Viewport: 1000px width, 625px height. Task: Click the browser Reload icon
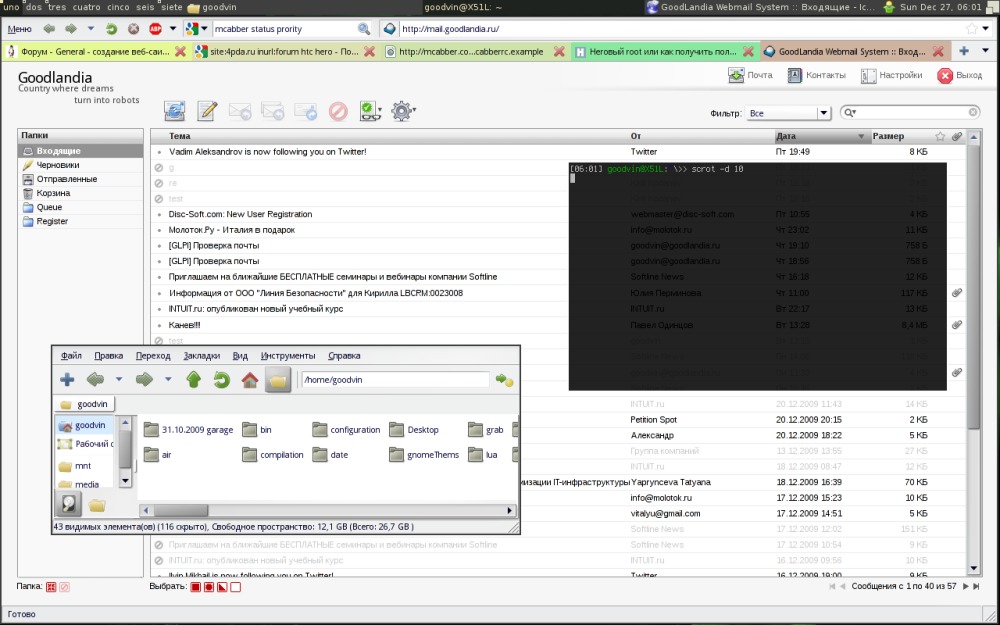112,29
